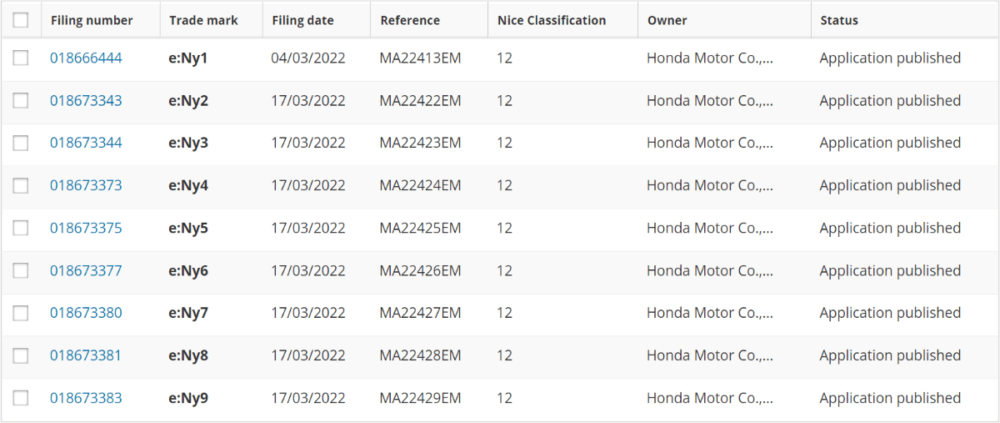
Task: Open filing 018673377 details
Action: click(86, 271)
